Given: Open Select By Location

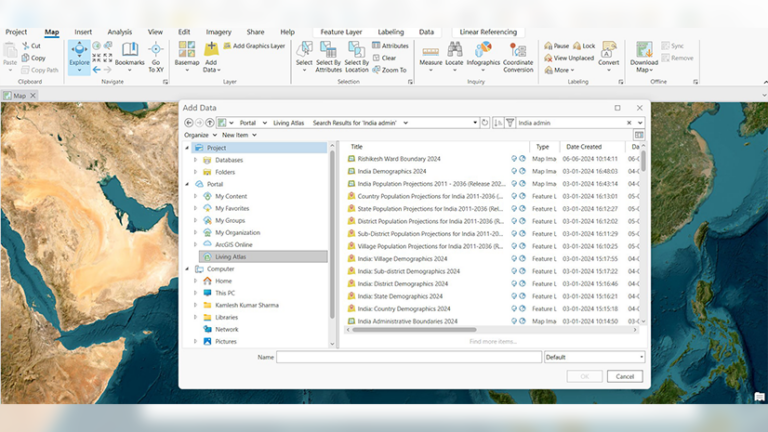Looking at the screenshot, I should [x=356, y=57].
